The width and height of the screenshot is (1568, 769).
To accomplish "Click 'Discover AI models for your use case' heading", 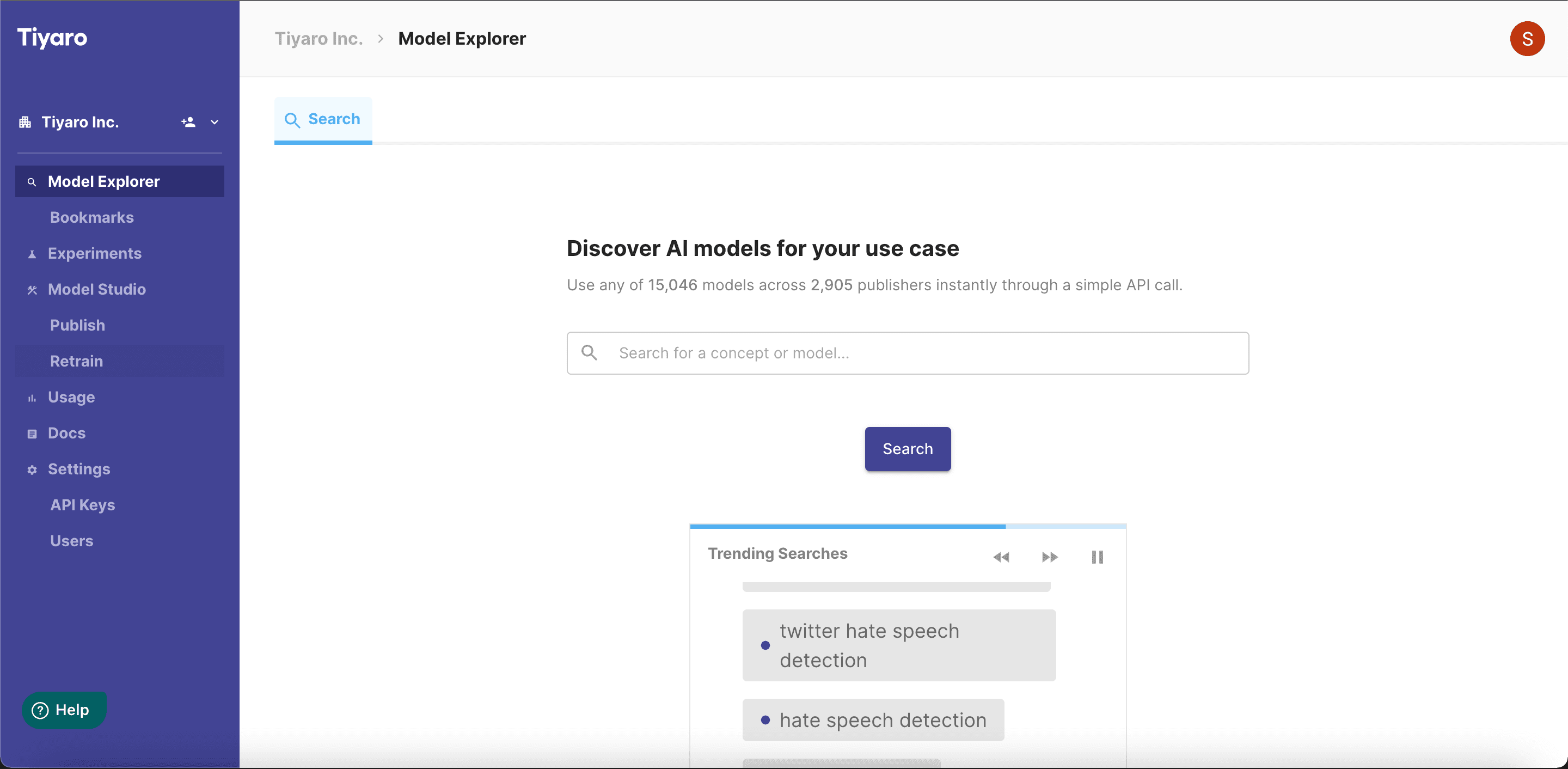I will coord(763,248).
